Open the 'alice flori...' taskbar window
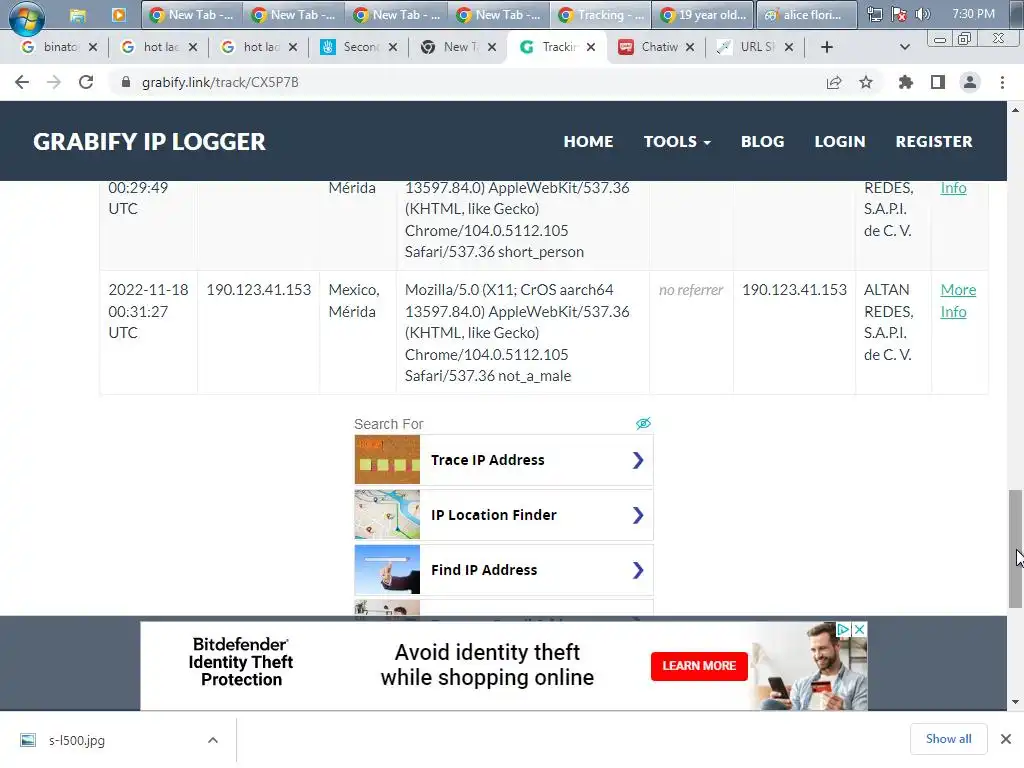The image size is (1024, 768). [806, 14]
